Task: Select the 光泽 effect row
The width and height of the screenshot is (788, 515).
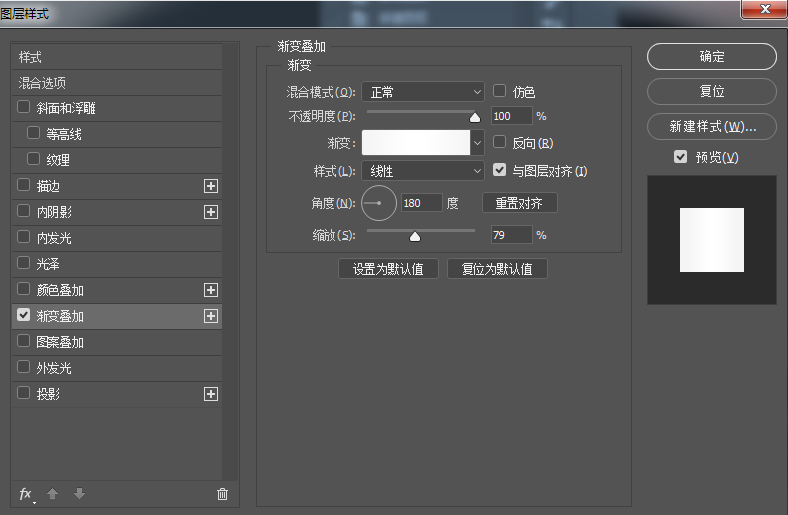Action: (117, 264)
